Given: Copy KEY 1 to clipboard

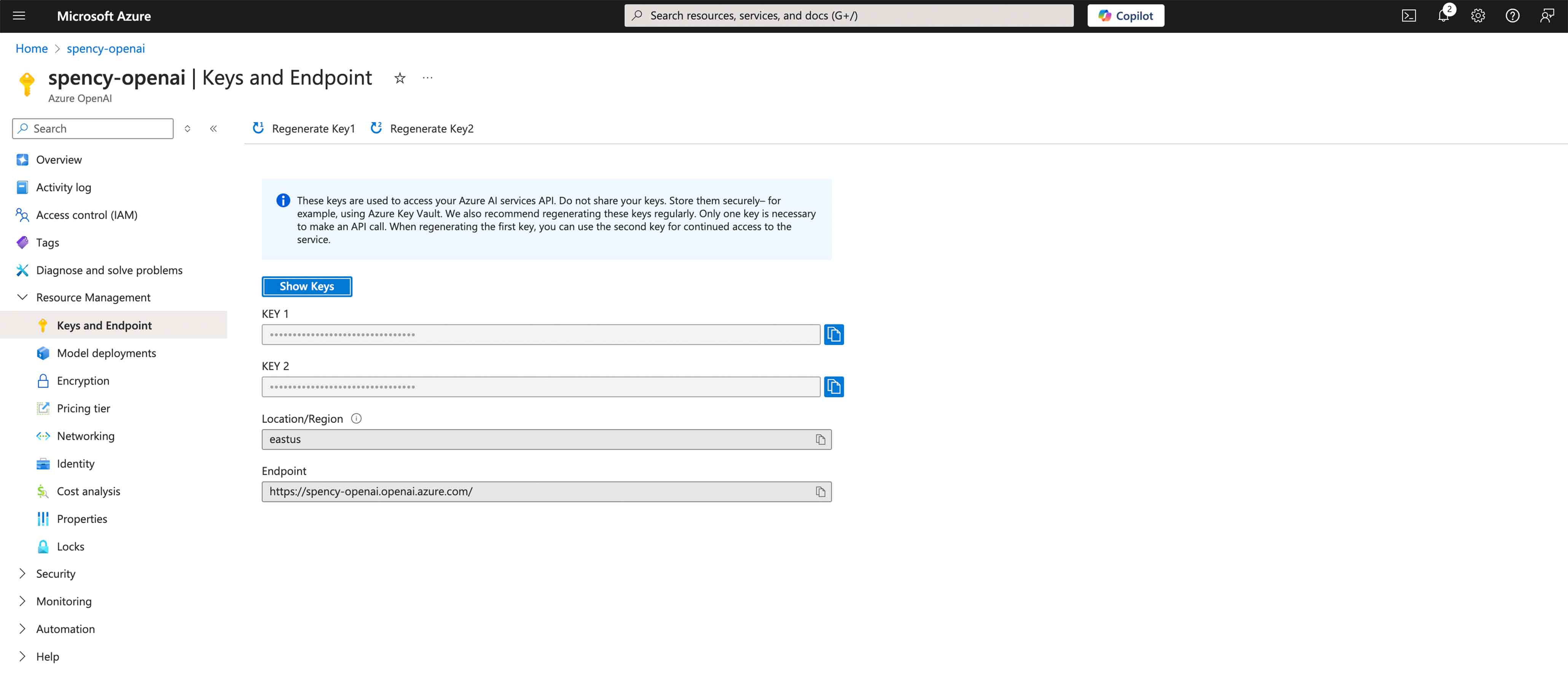Looking at the screenshot, I should 833,335.
